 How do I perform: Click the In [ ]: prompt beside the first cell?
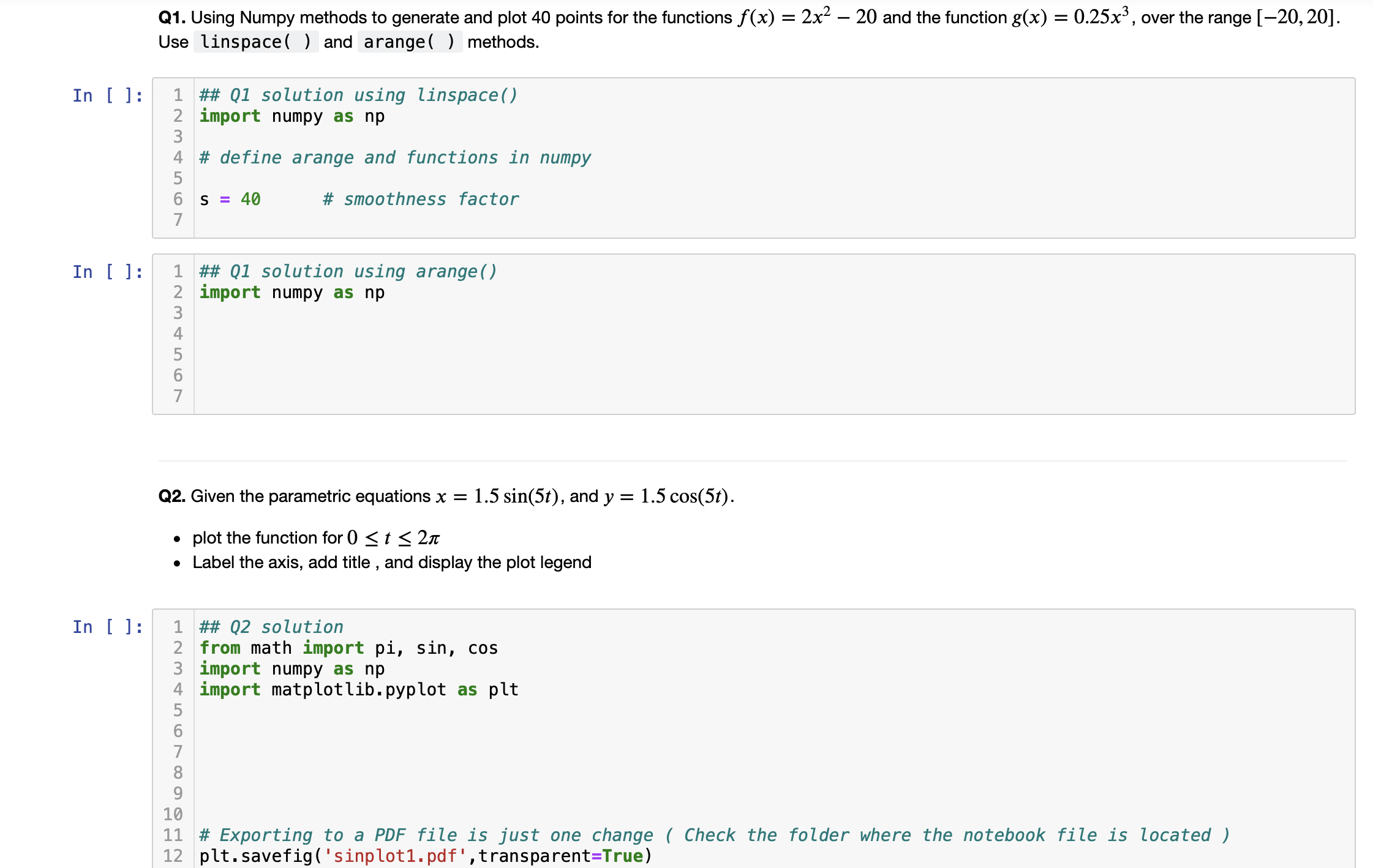(x=108, y=95)
